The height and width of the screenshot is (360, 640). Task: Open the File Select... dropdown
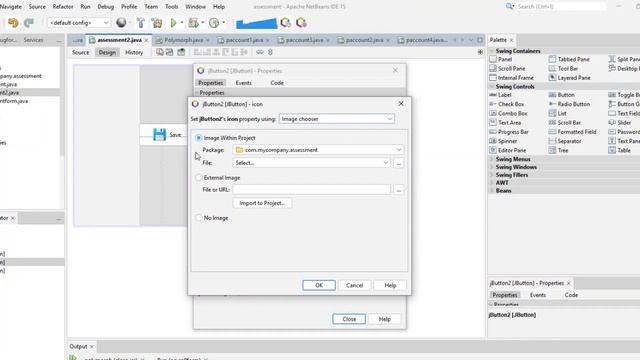pyautogui.click(x=311, y=162)
